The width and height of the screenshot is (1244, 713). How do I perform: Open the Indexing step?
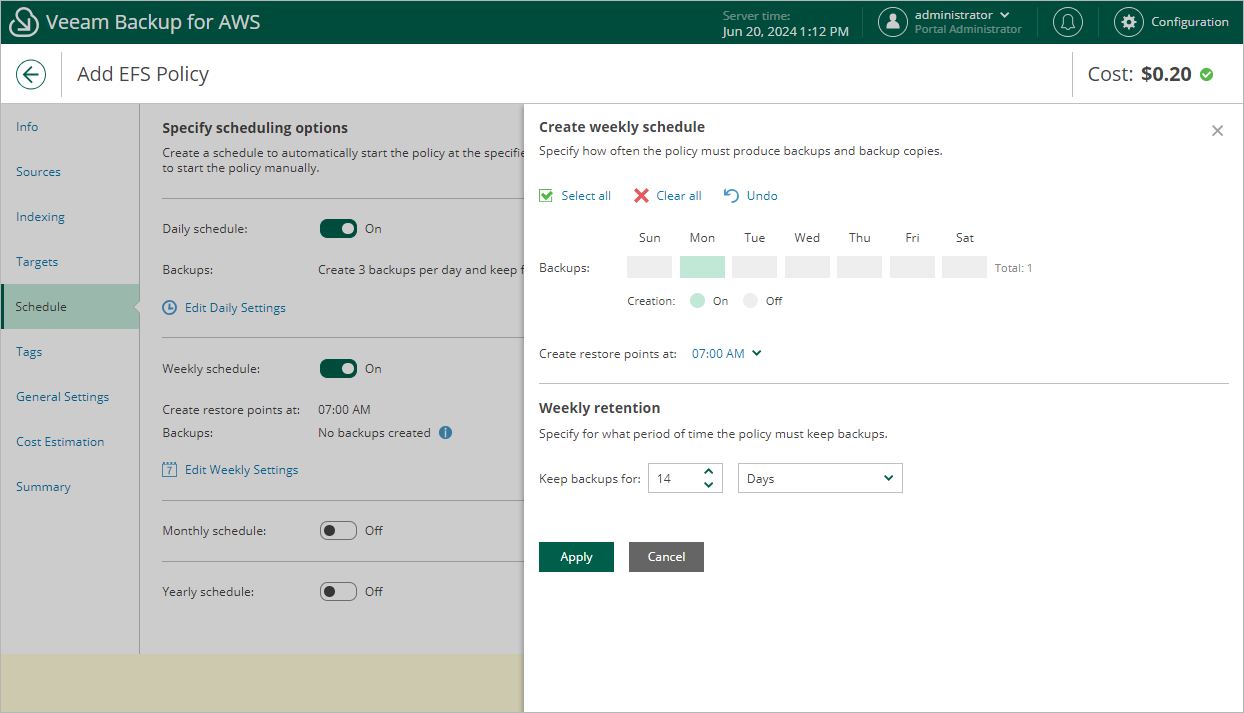(70, 217)
